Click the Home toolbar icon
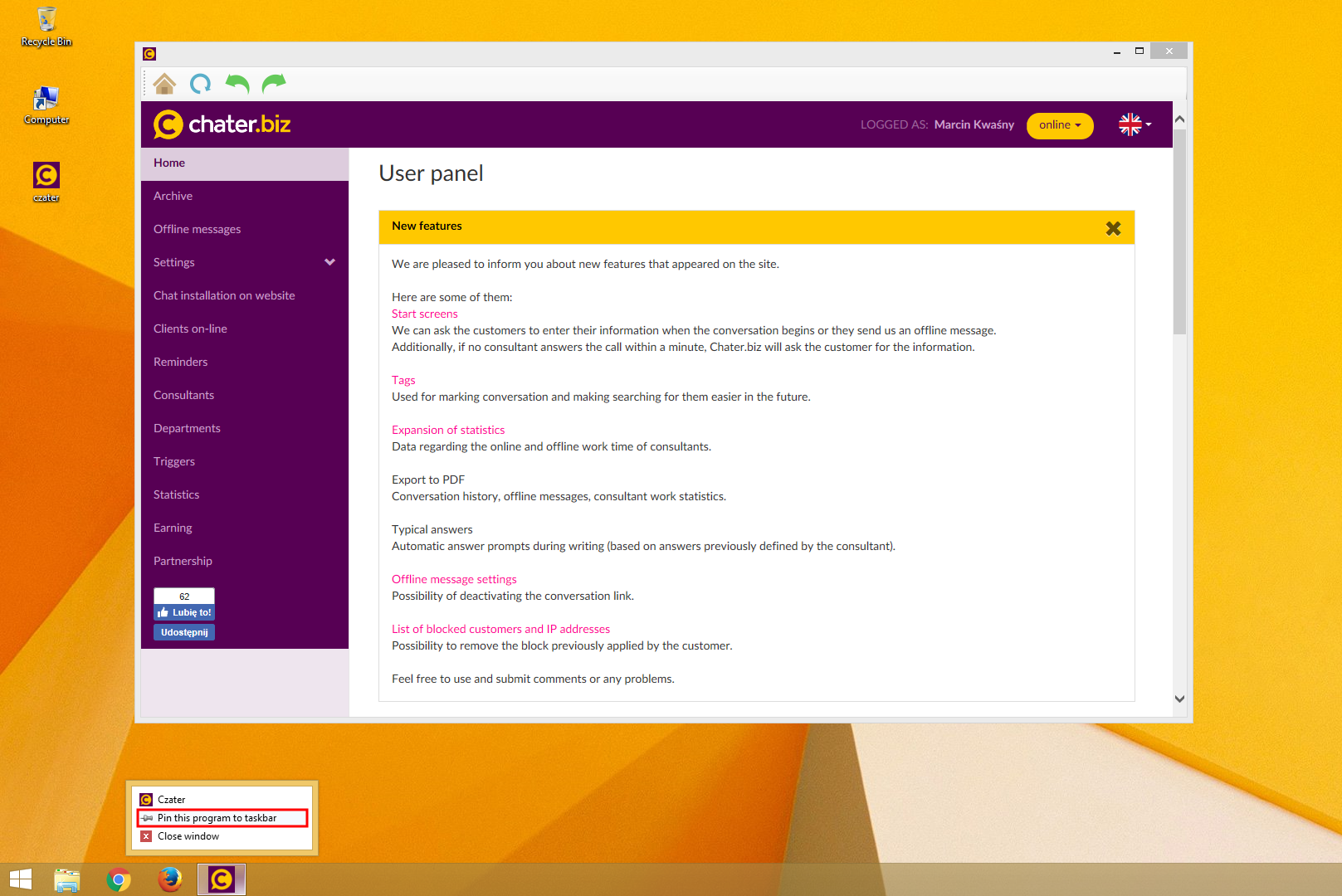1342x896 pixels. coord(164,84)
